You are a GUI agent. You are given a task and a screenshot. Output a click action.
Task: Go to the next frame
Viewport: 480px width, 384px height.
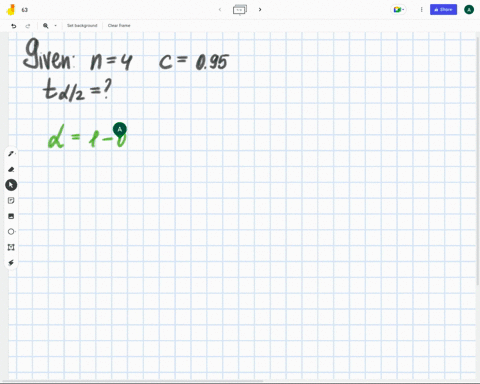click(260, 10)
